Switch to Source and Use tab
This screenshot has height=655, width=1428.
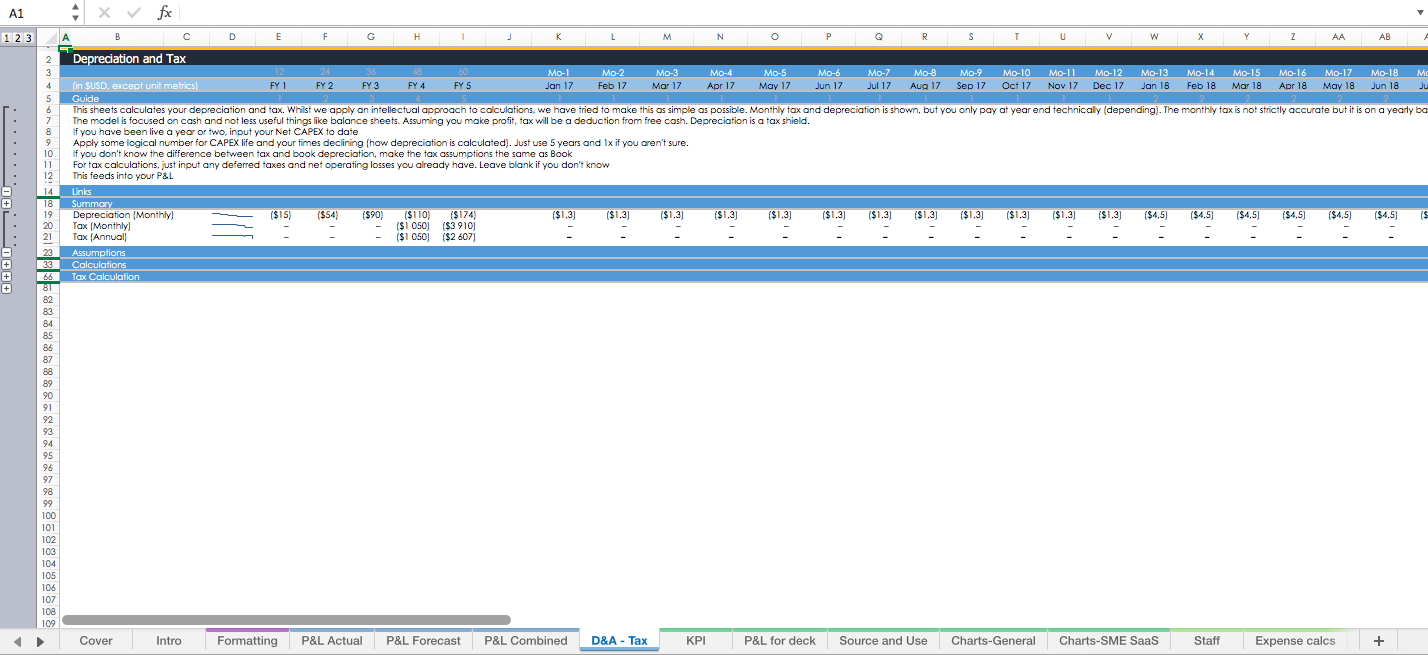point(883,641)
